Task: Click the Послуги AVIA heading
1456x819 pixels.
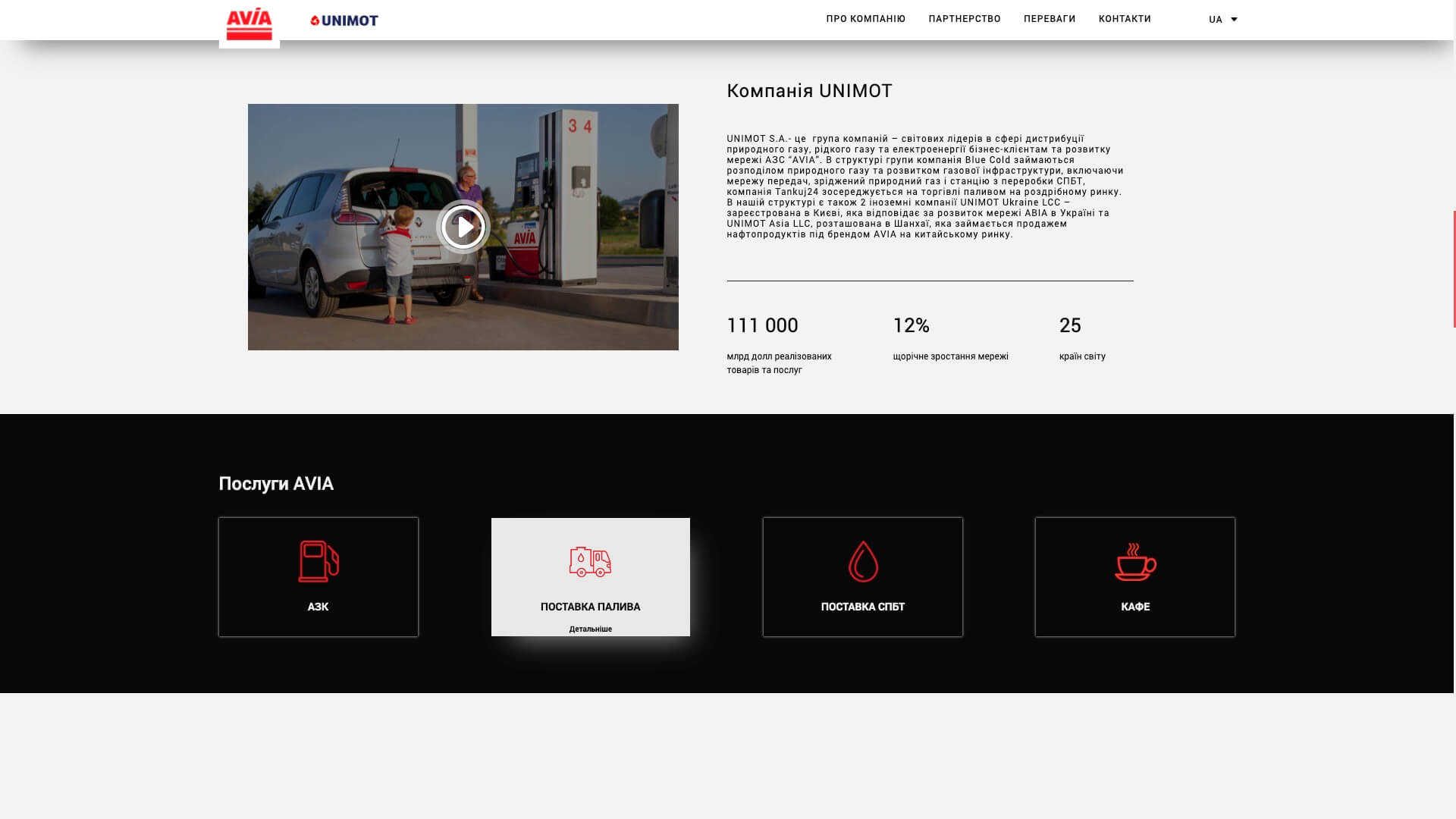Action: point(276,484)
